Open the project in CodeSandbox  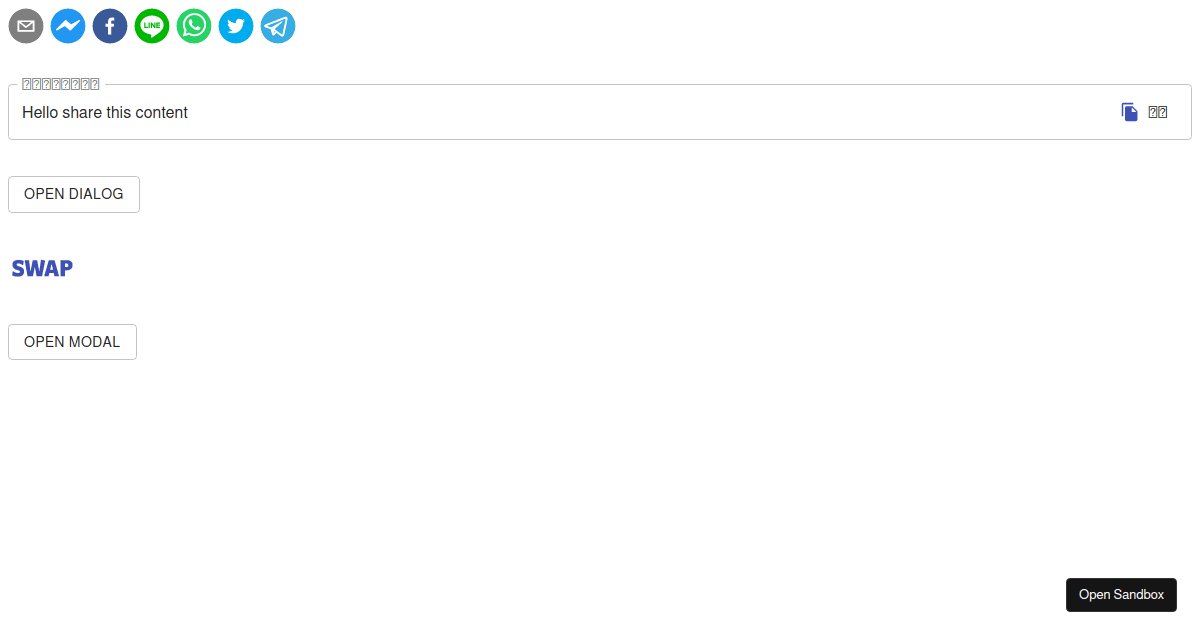coord(1121,594)
